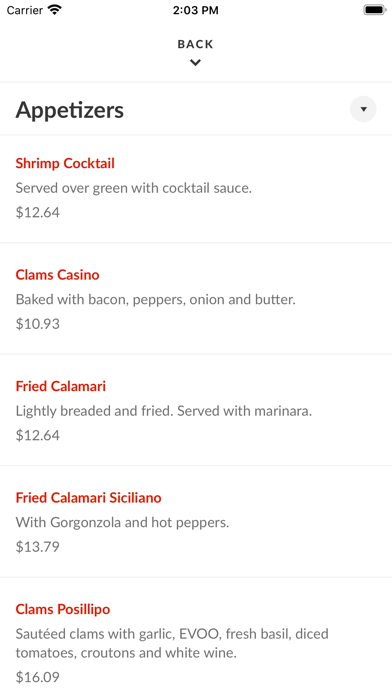Click the Carrier label in status bar
Viewport: 392px width, 696px height.
point(24,10)
